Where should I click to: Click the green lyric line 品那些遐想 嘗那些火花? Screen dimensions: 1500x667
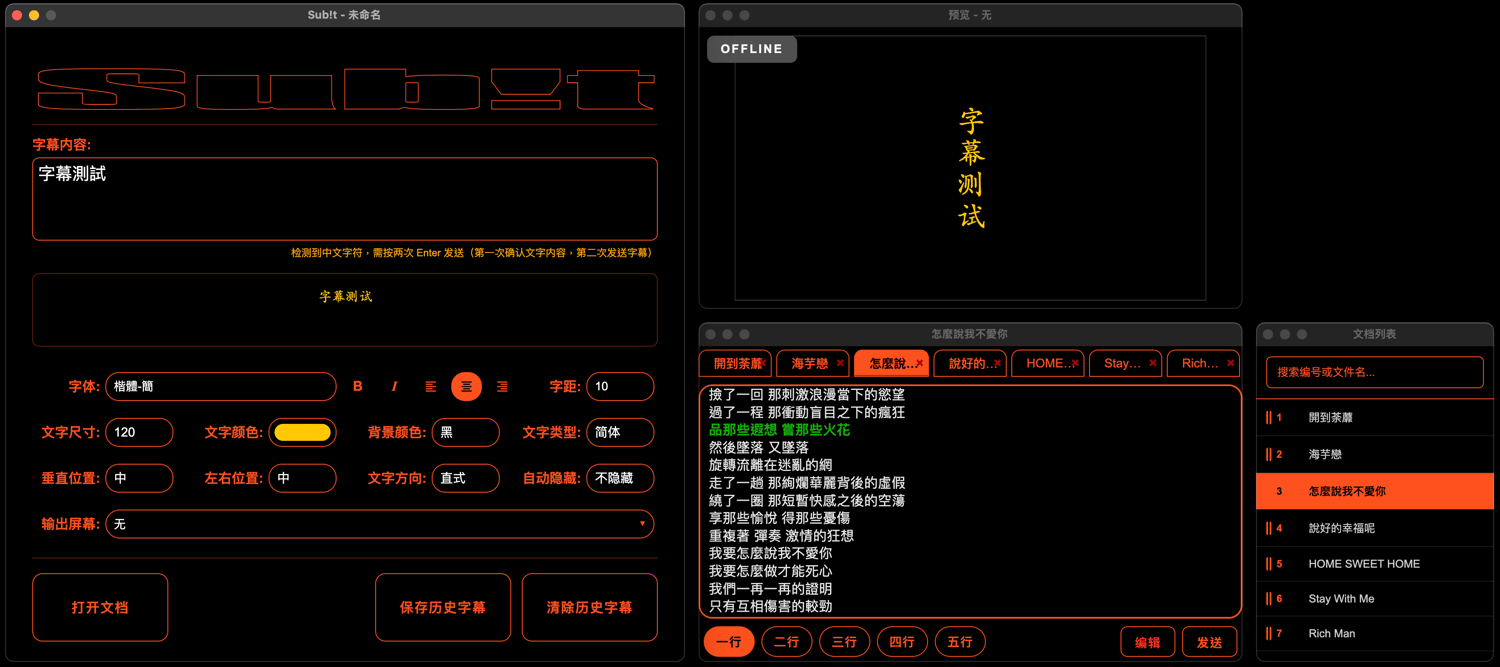pyautogui.click(x=780, y=430)
